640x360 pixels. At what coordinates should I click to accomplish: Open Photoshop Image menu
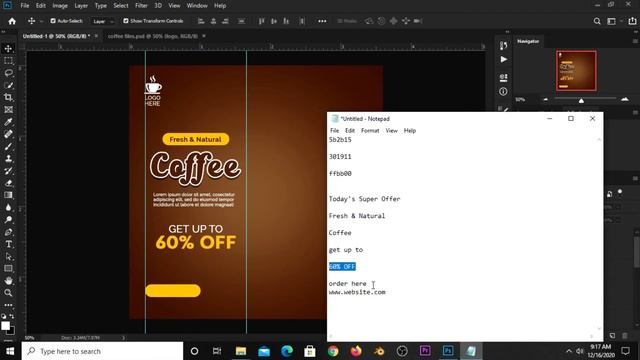(x=60, y=6)
